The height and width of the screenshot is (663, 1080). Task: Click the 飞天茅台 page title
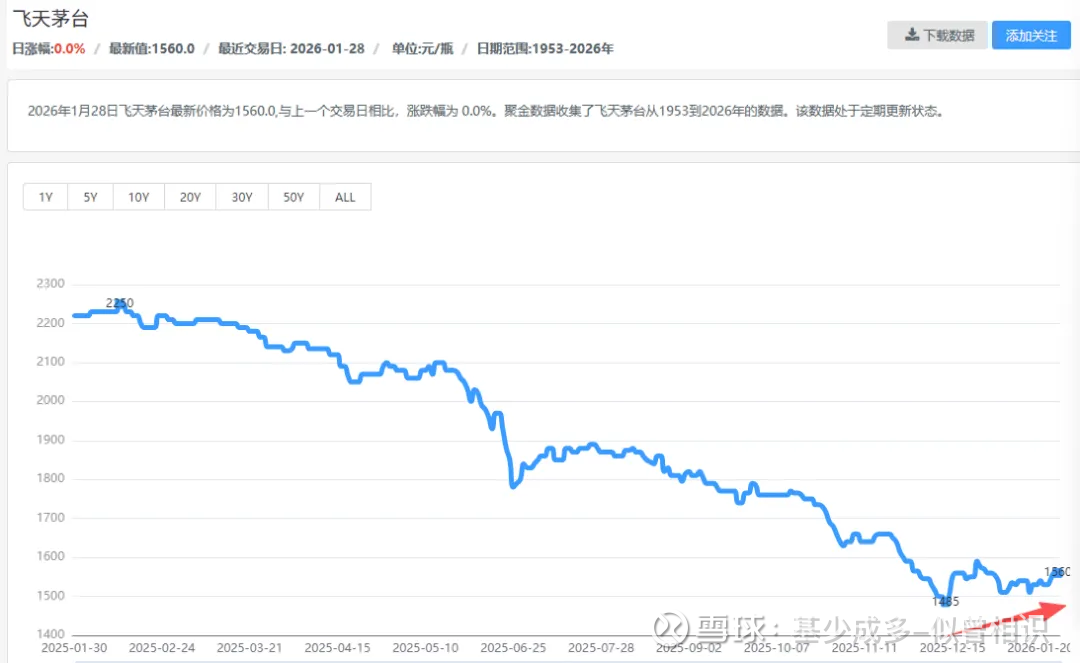(51, 19)
